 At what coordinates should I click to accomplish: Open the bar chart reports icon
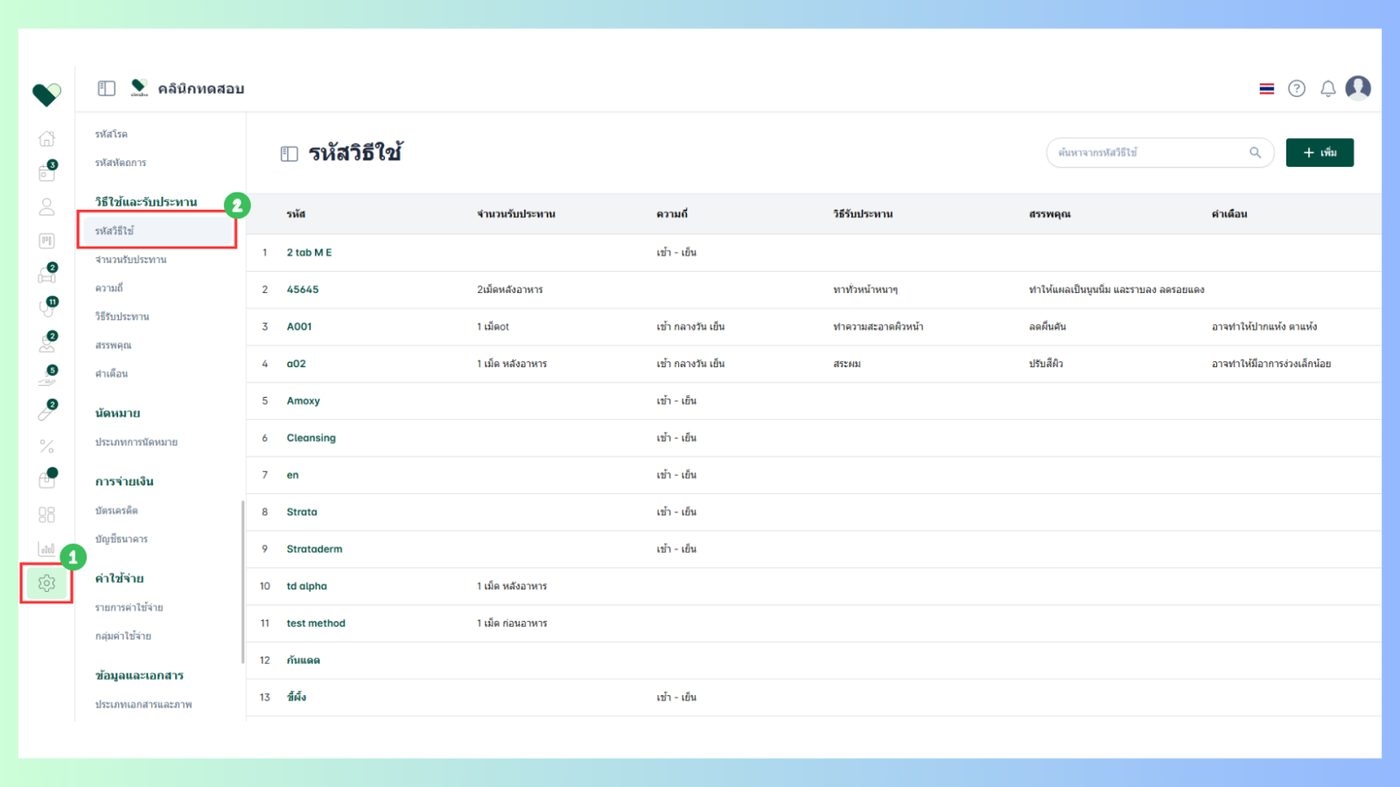click(46, 548)
